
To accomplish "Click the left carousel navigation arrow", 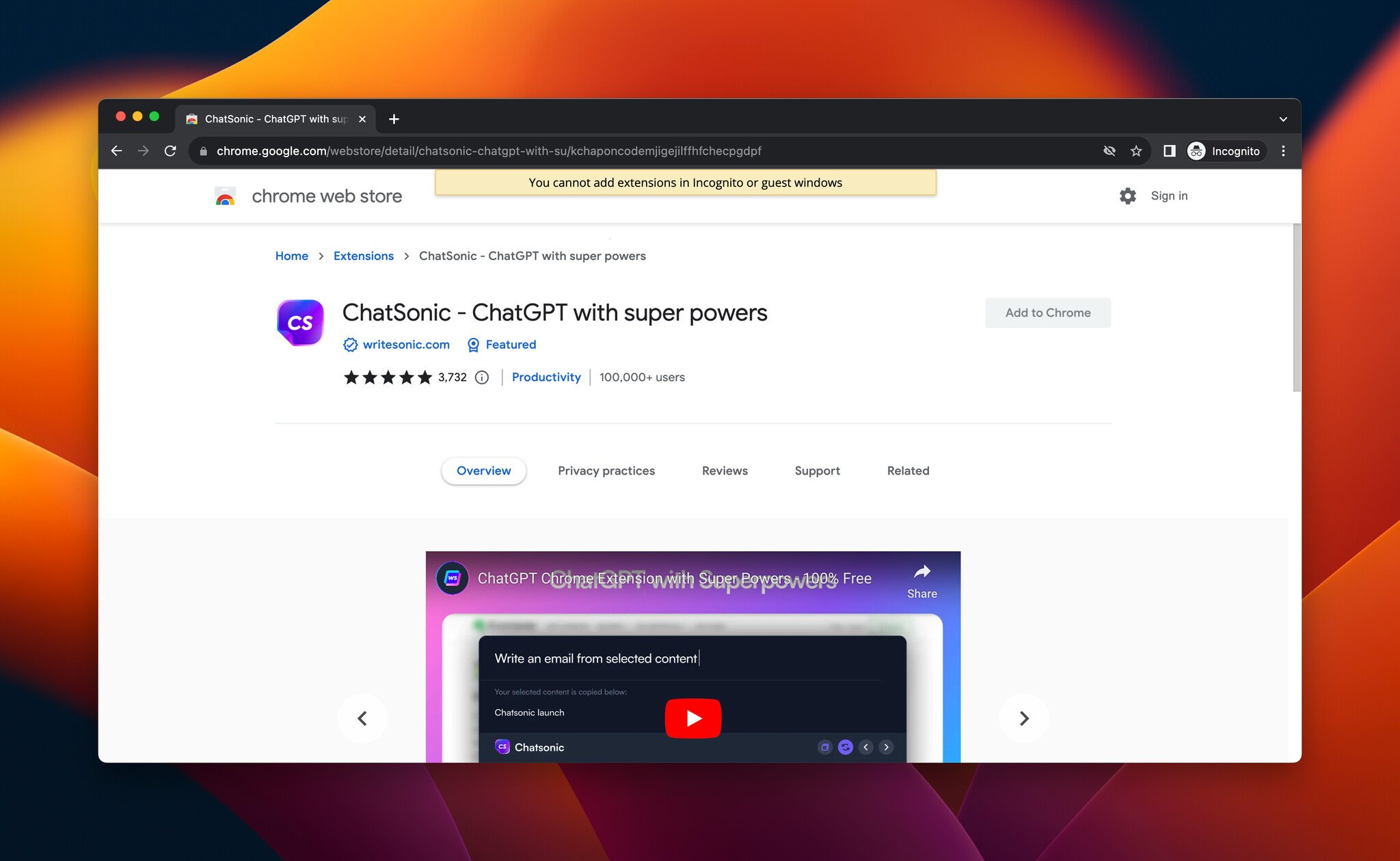I will pyautogui.click(x=363, y=718).
